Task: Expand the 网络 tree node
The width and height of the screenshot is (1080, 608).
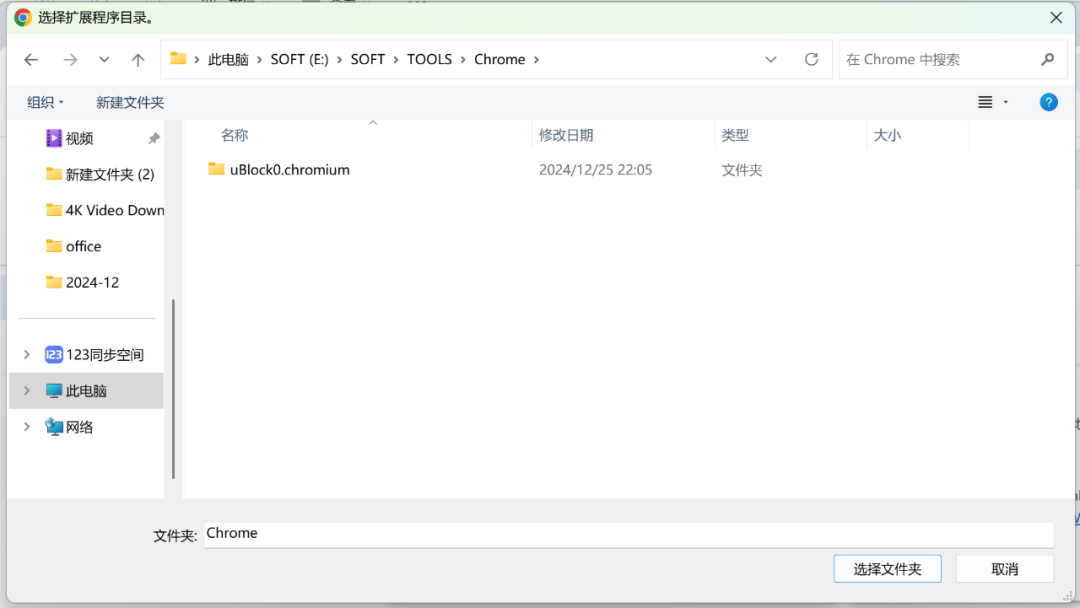Action: pos(27,427)
